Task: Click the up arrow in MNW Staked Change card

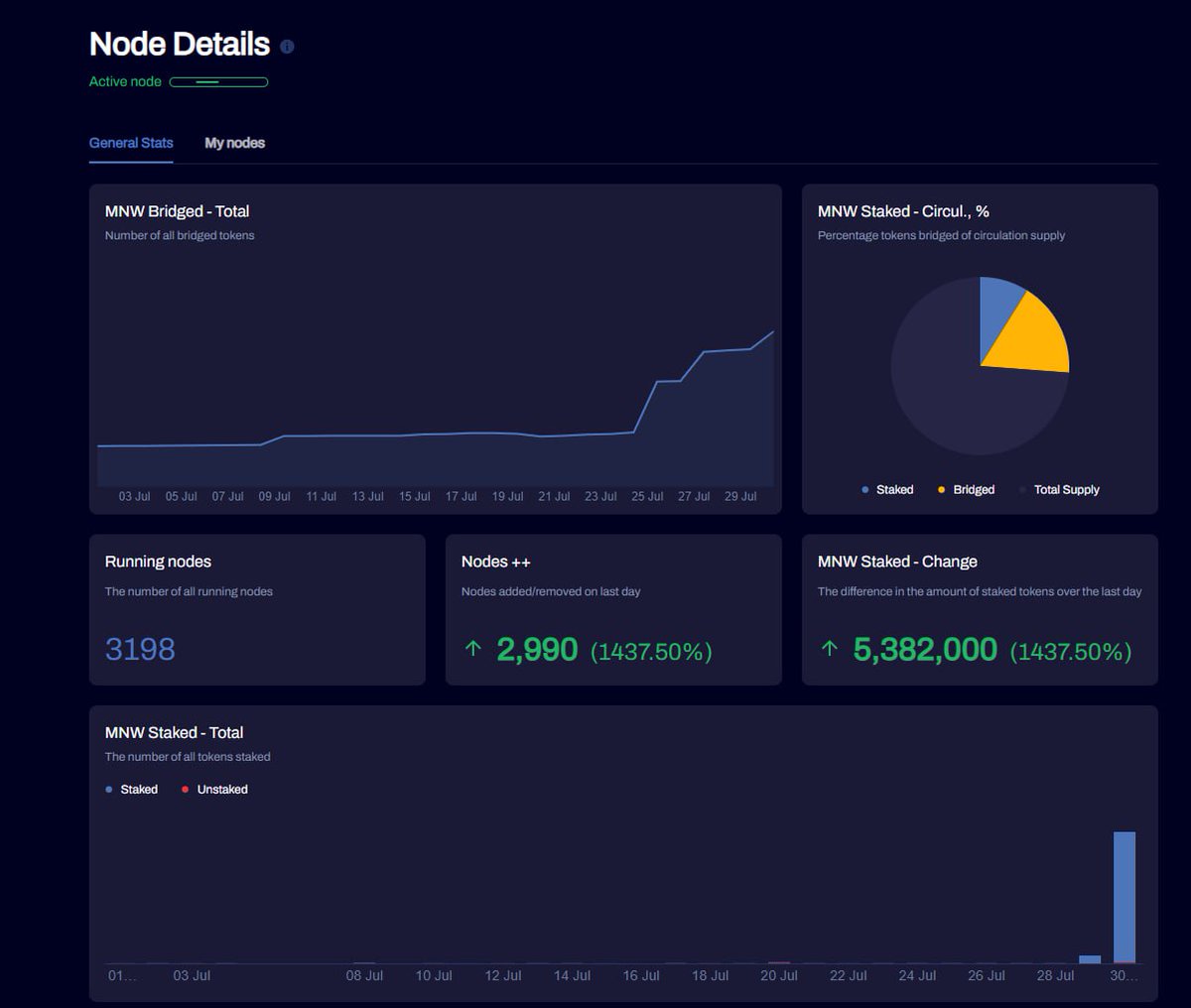Action: coord(830,649)
